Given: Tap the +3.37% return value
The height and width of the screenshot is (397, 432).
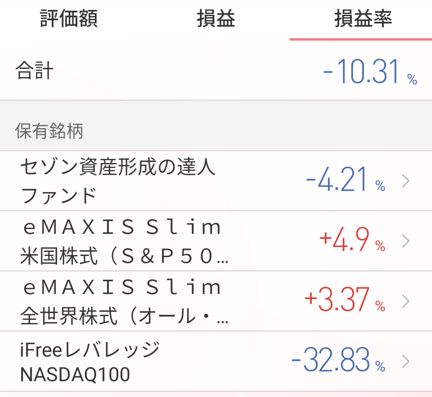Looking at the screenshot, I should tap(345, 300).
